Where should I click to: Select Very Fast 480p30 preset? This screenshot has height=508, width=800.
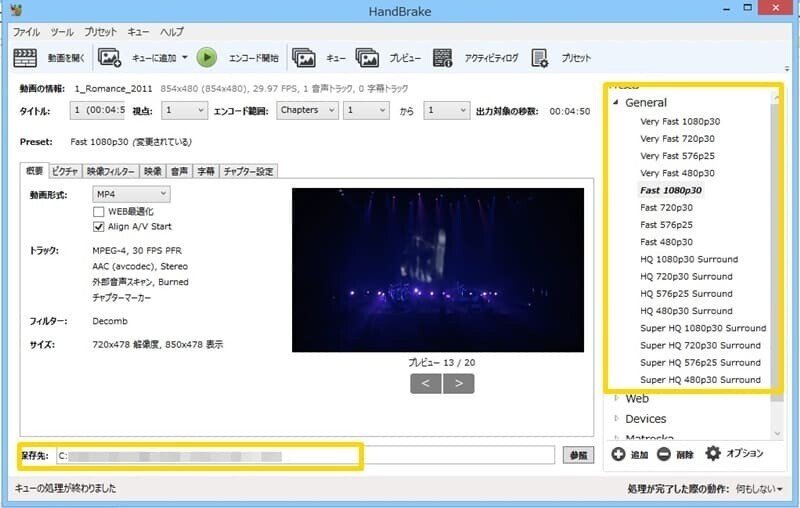[x=678, y=173]
